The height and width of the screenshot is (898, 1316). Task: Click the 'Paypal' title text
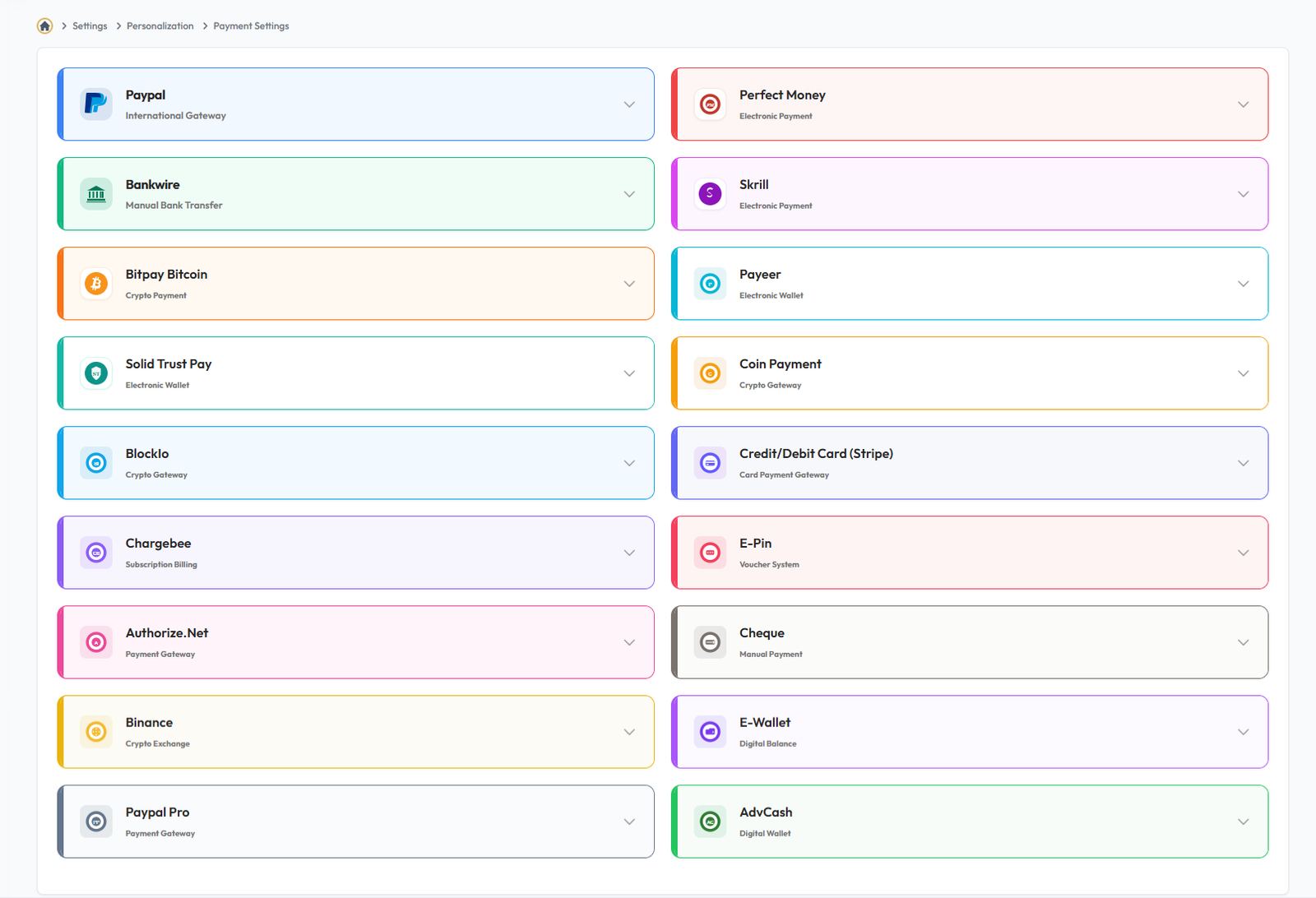[146, 95]
